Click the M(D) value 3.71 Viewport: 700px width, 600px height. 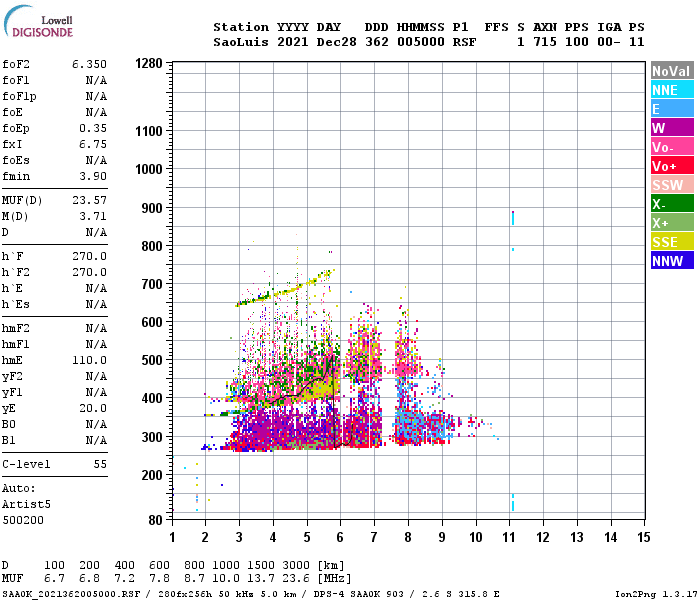[x=93, y=216]
